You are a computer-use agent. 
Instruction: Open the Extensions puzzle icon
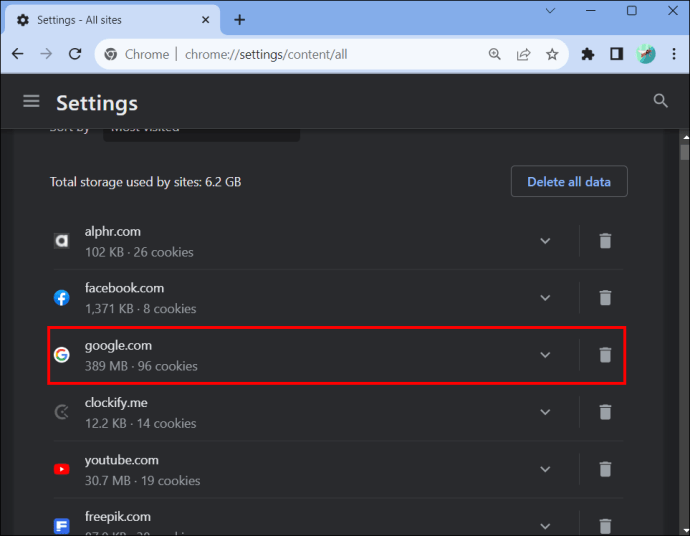(x=587, y=54)
